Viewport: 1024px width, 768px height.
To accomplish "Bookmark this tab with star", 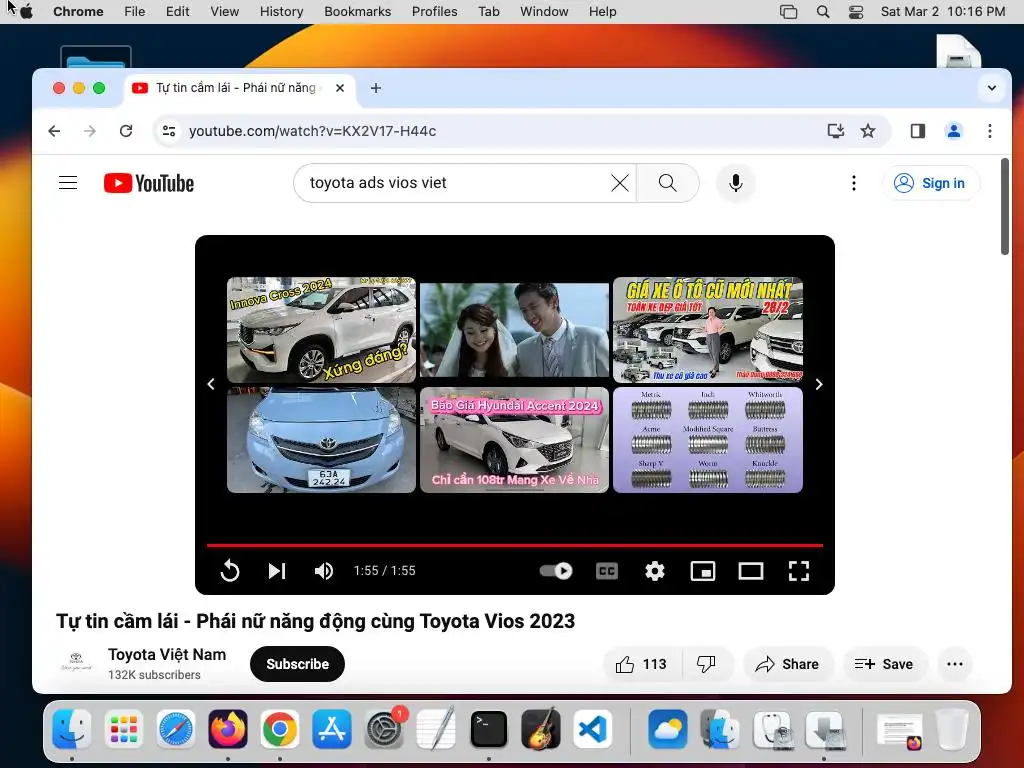I will (x=868, y=131).
